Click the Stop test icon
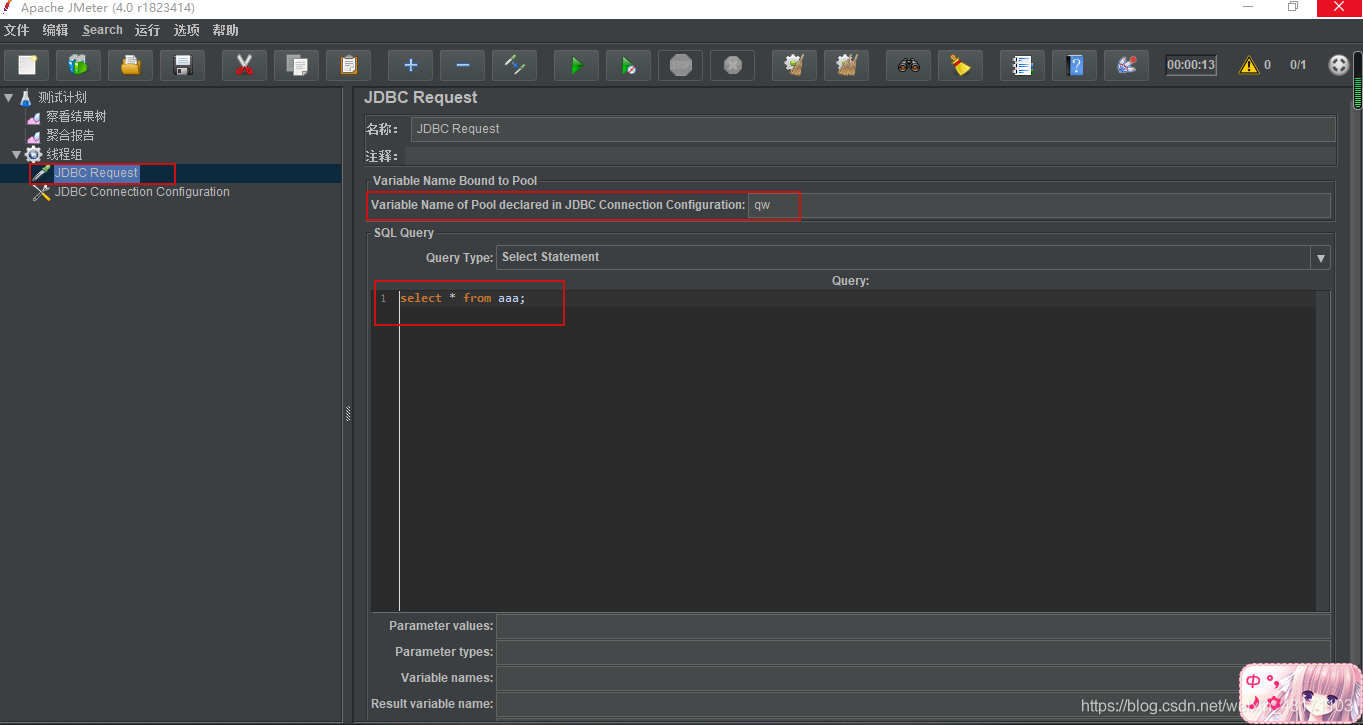1363x725 pixels. tap(680, 65)
